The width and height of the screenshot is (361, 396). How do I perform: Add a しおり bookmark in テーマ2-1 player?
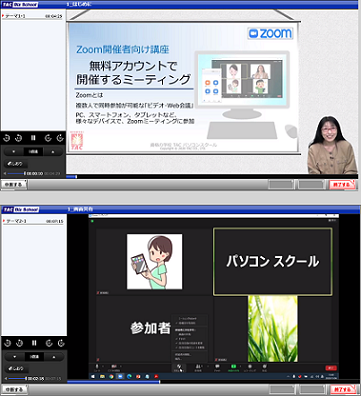tap(17, 369)
